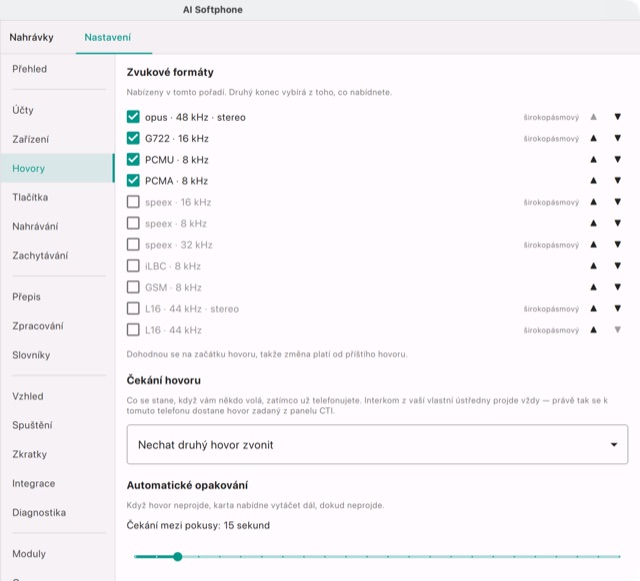The height and width of the screenshot is (581, 640).
Task: Move speex 8 kHz format up
Action: 593,223
